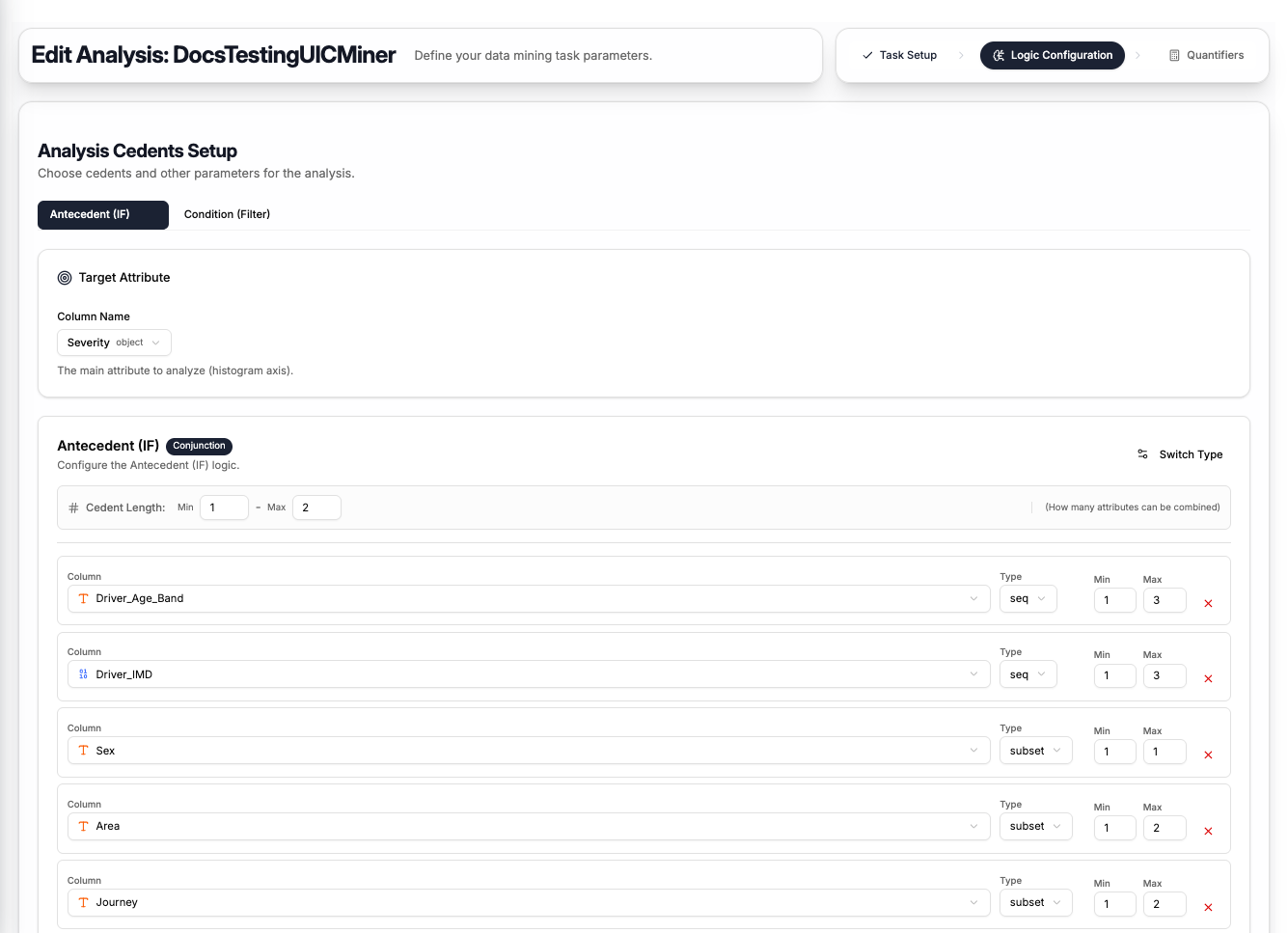Click the binary 01/10 icon next to Driver_IMD
1288x933 pixels.
(83, 673)
